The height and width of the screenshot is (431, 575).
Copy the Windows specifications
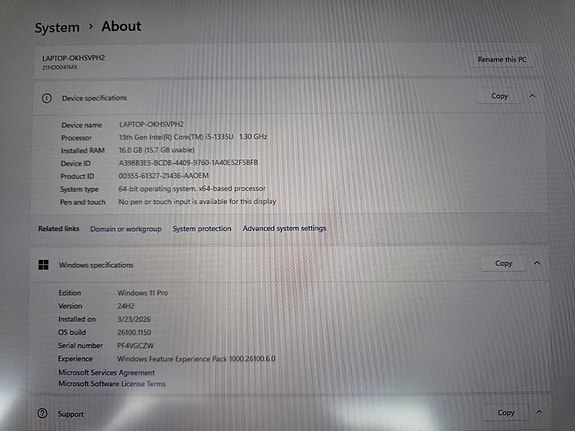coord(503,263)
